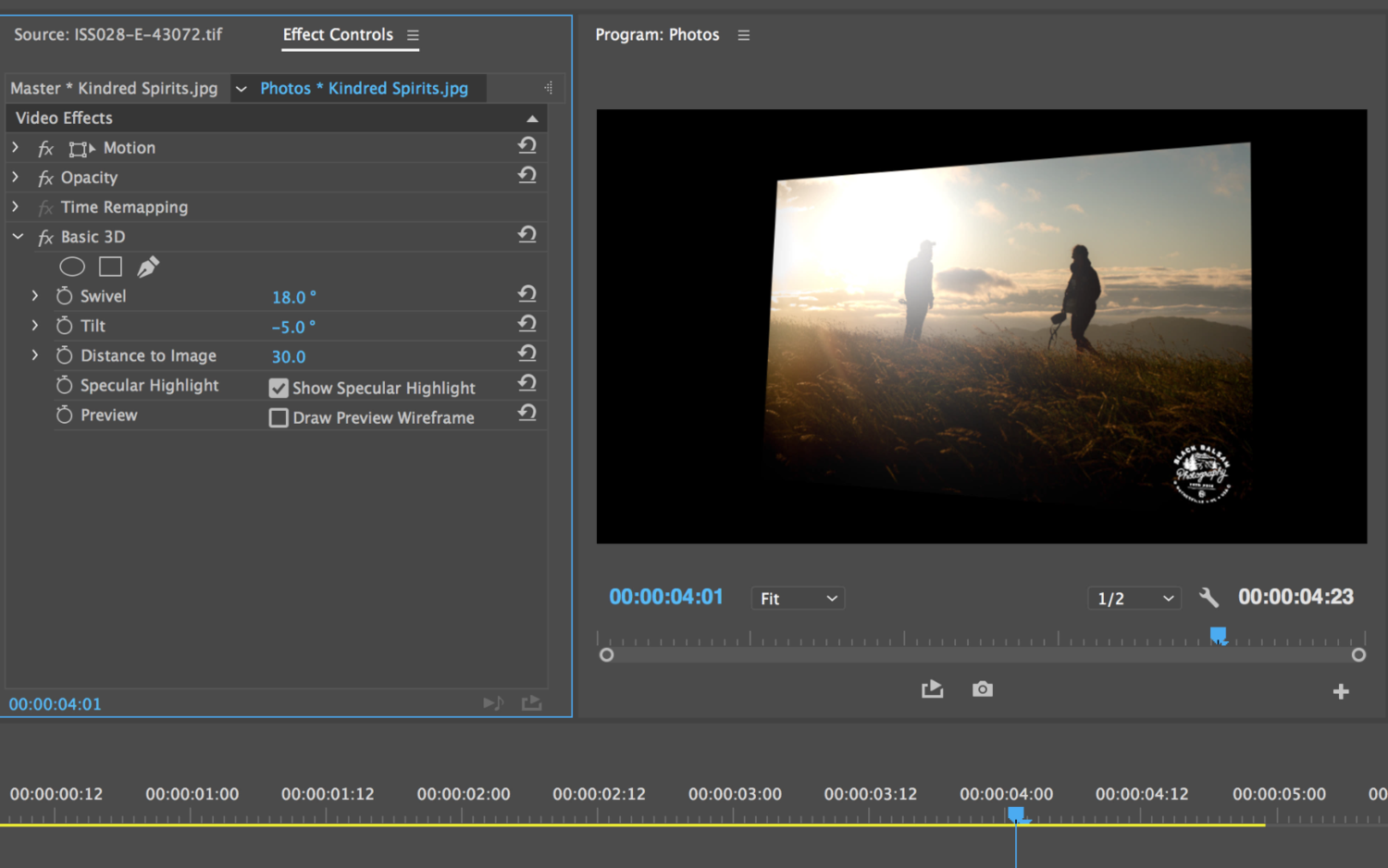This screenshot has height=868, width=1388.
Task: Open the 1/2 playback resolution dropdown
Action: point(1134,599)
